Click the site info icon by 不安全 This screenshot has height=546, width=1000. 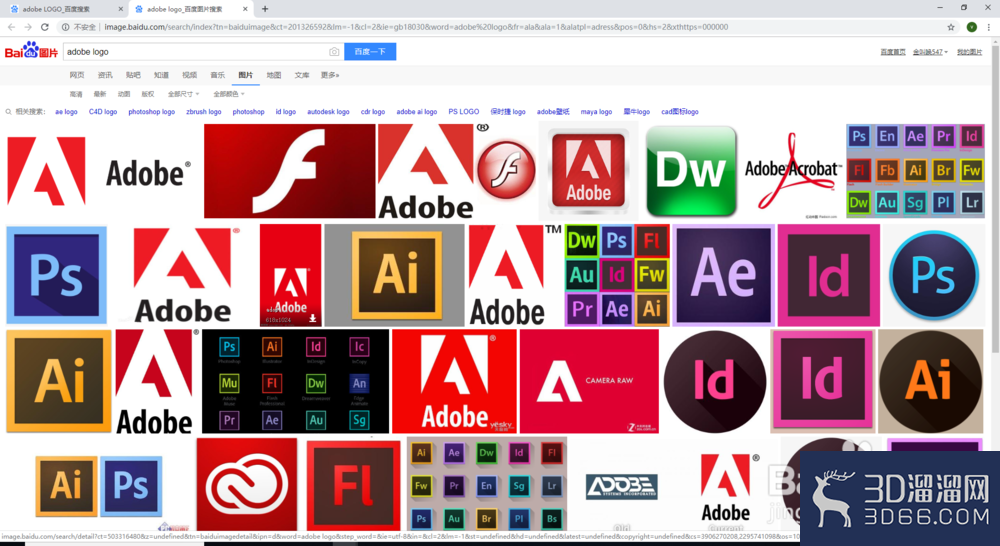click(65, 27)
